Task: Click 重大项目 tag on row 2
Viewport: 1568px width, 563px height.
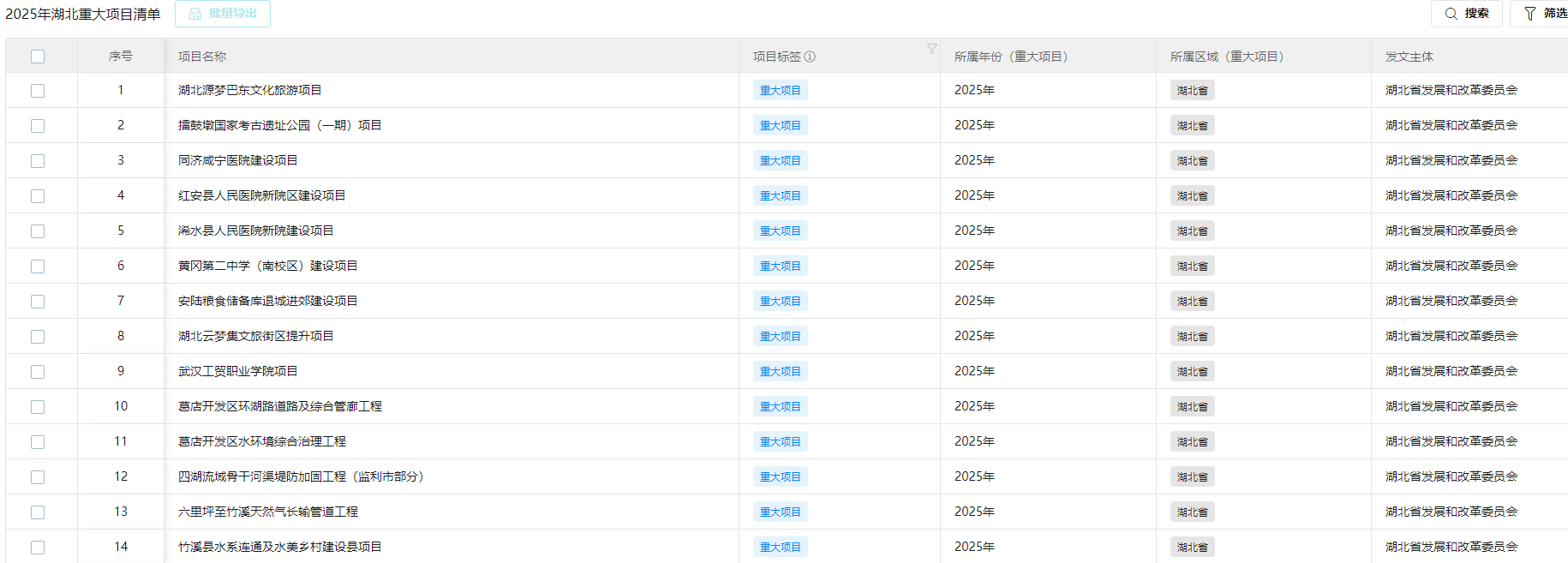Action: point(780,126)
